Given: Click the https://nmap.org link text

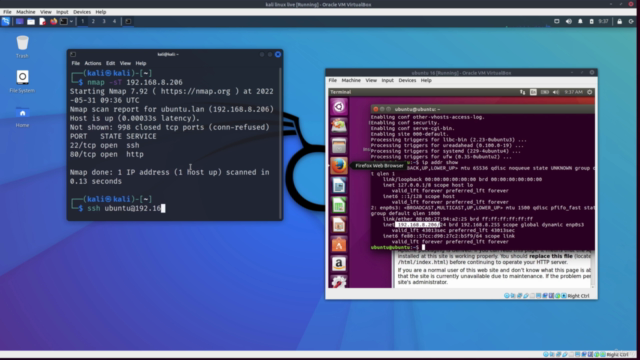Looking at the screenshot, I should 196,91.
